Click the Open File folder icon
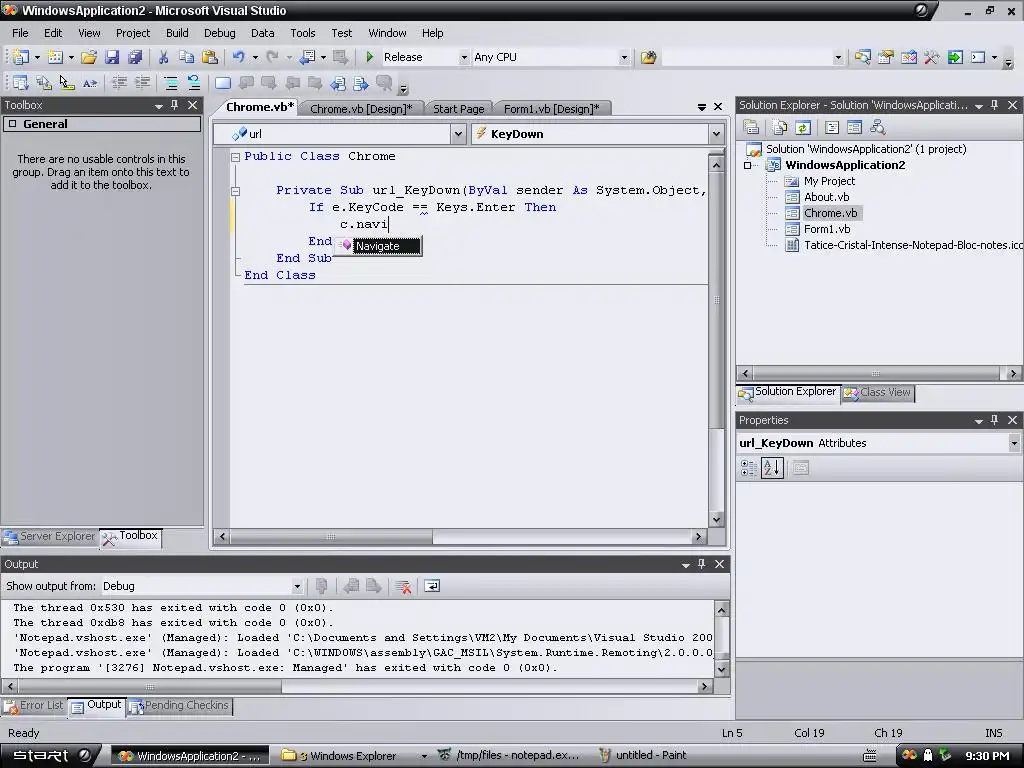This screenshot has width=1024, height=768. 89,57
